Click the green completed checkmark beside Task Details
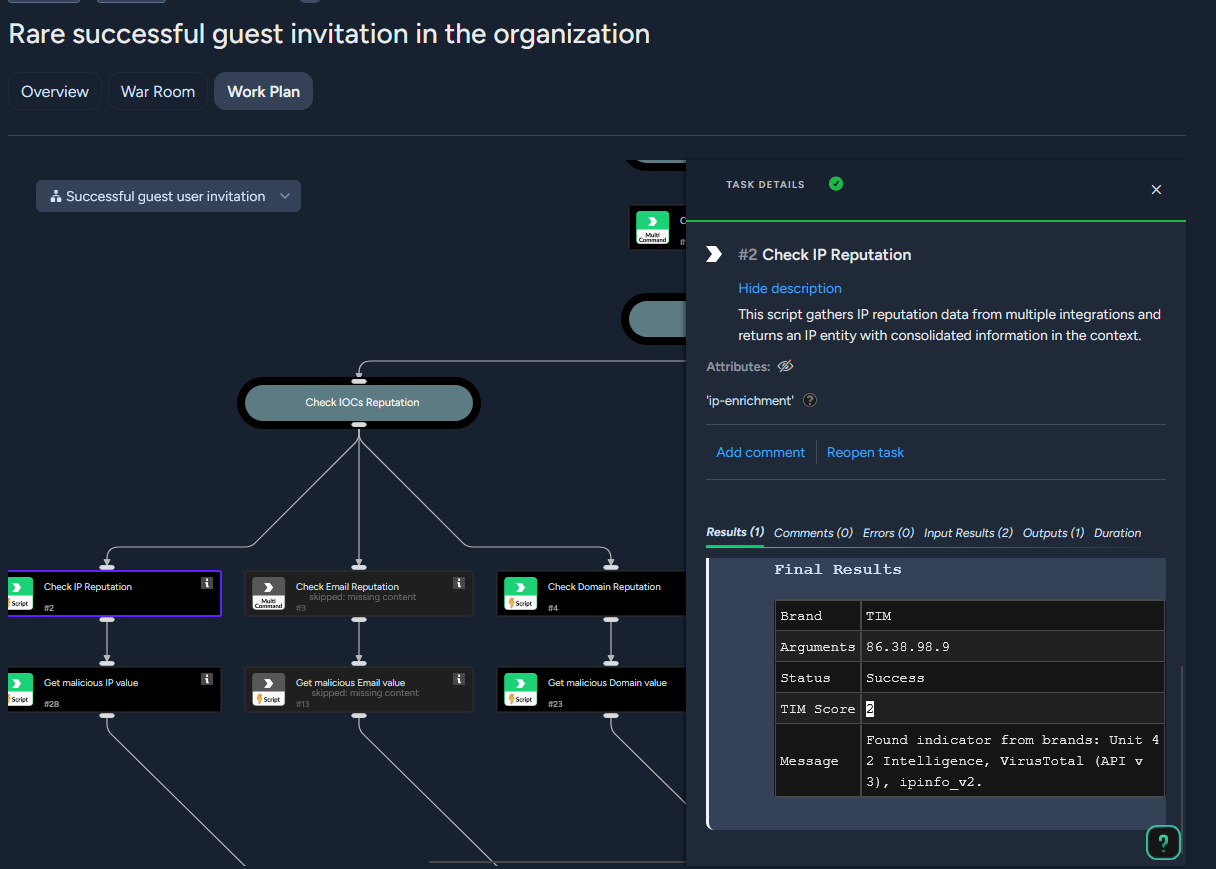This screenshot has height=869, width=1216. point(836,184)
